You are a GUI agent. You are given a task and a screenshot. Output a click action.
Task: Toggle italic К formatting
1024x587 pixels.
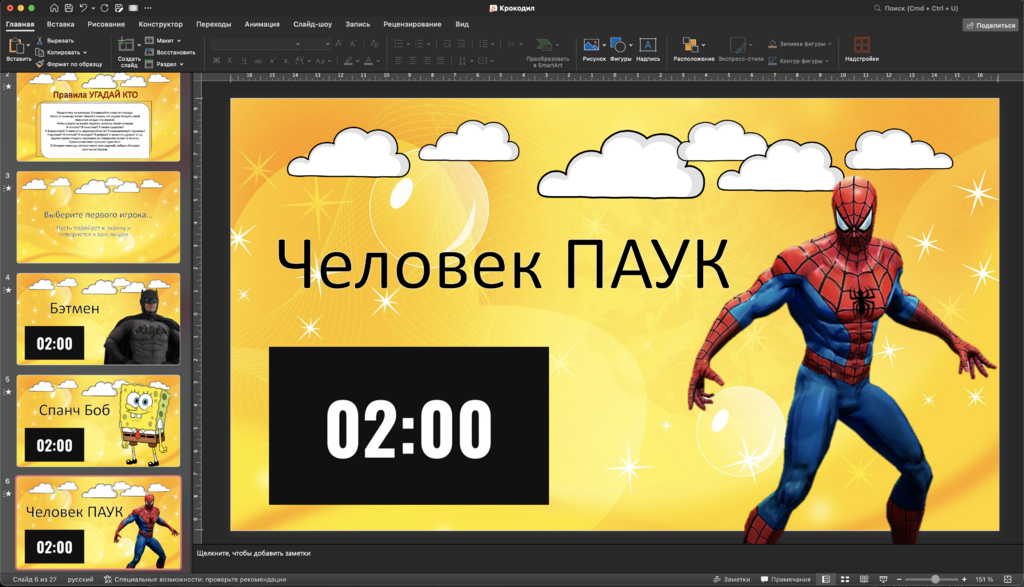tap(230, 61)
